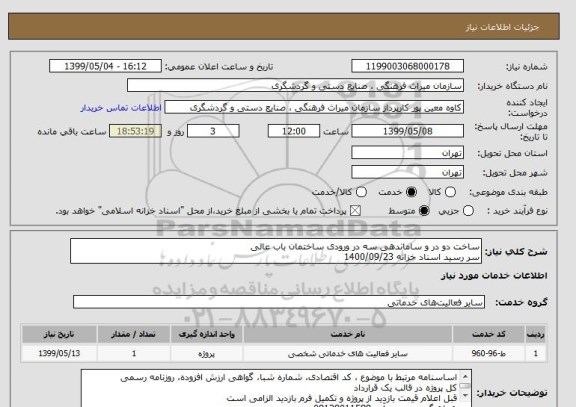Screen dimensions: 576x407
Task: Click the کد خدمت column header
Action: (489, 334)
